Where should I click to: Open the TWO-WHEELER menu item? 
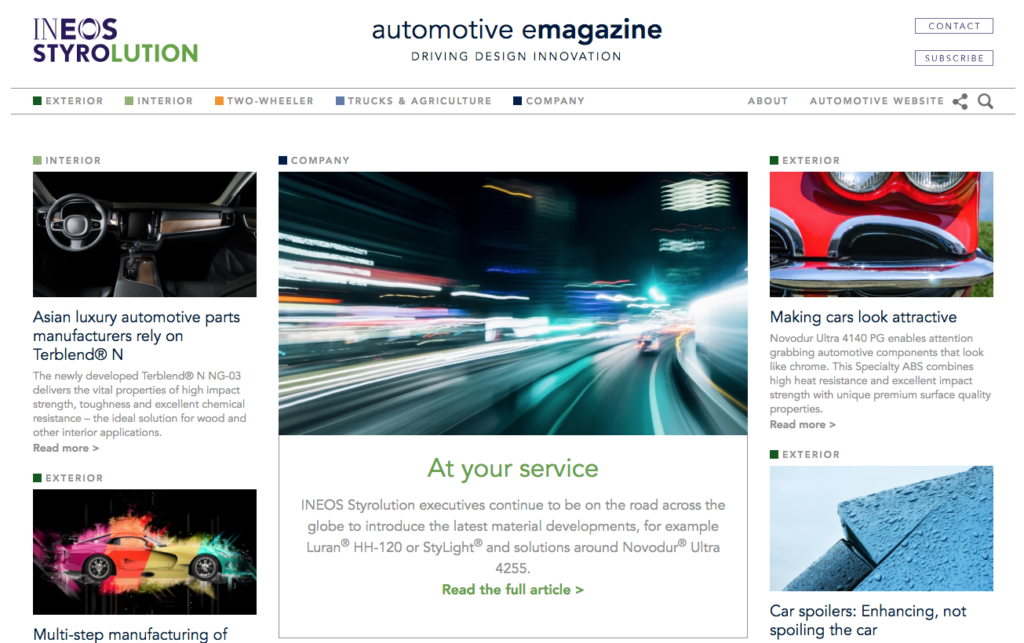pos(264,101)
